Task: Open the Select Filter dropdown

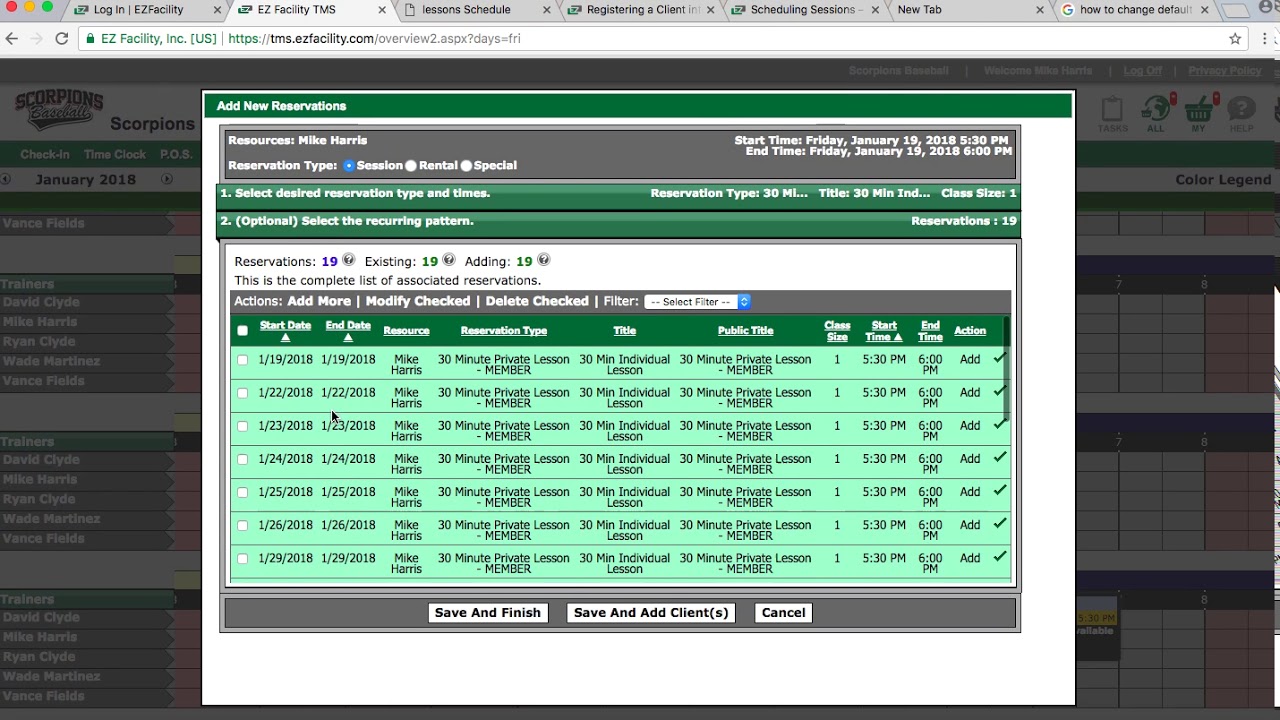Action: (697, 302)
